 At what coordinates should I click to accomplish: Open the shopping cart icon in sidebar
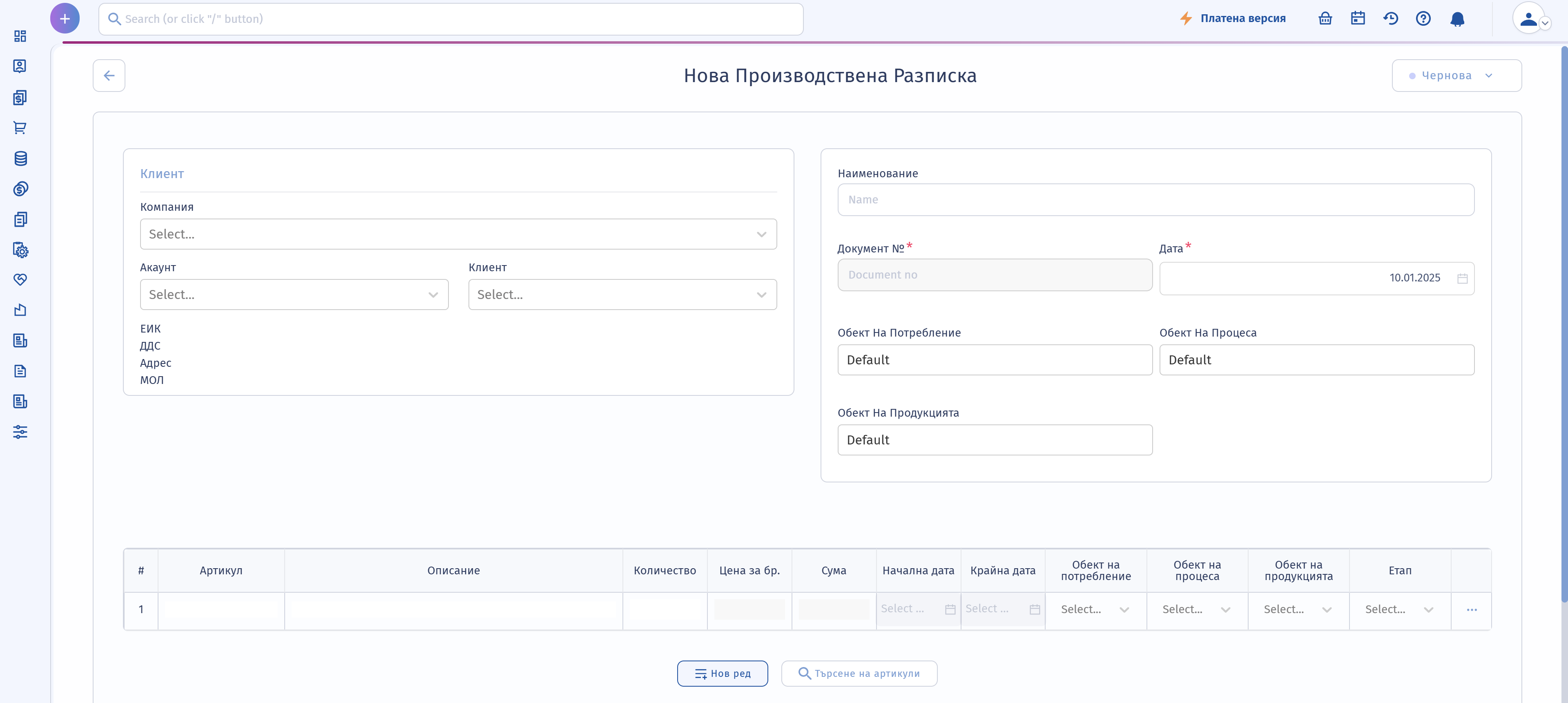click(20, 128)
